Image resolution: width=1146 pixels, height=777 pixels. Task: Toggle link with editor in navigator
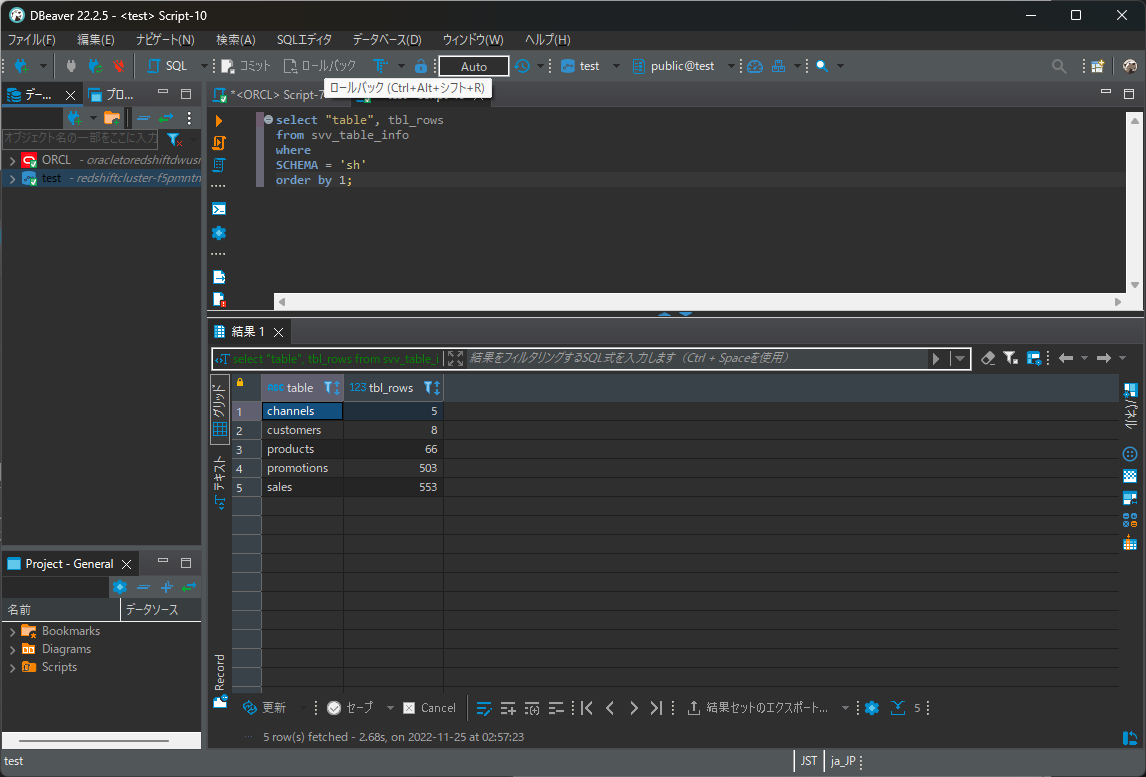point(167,118)
